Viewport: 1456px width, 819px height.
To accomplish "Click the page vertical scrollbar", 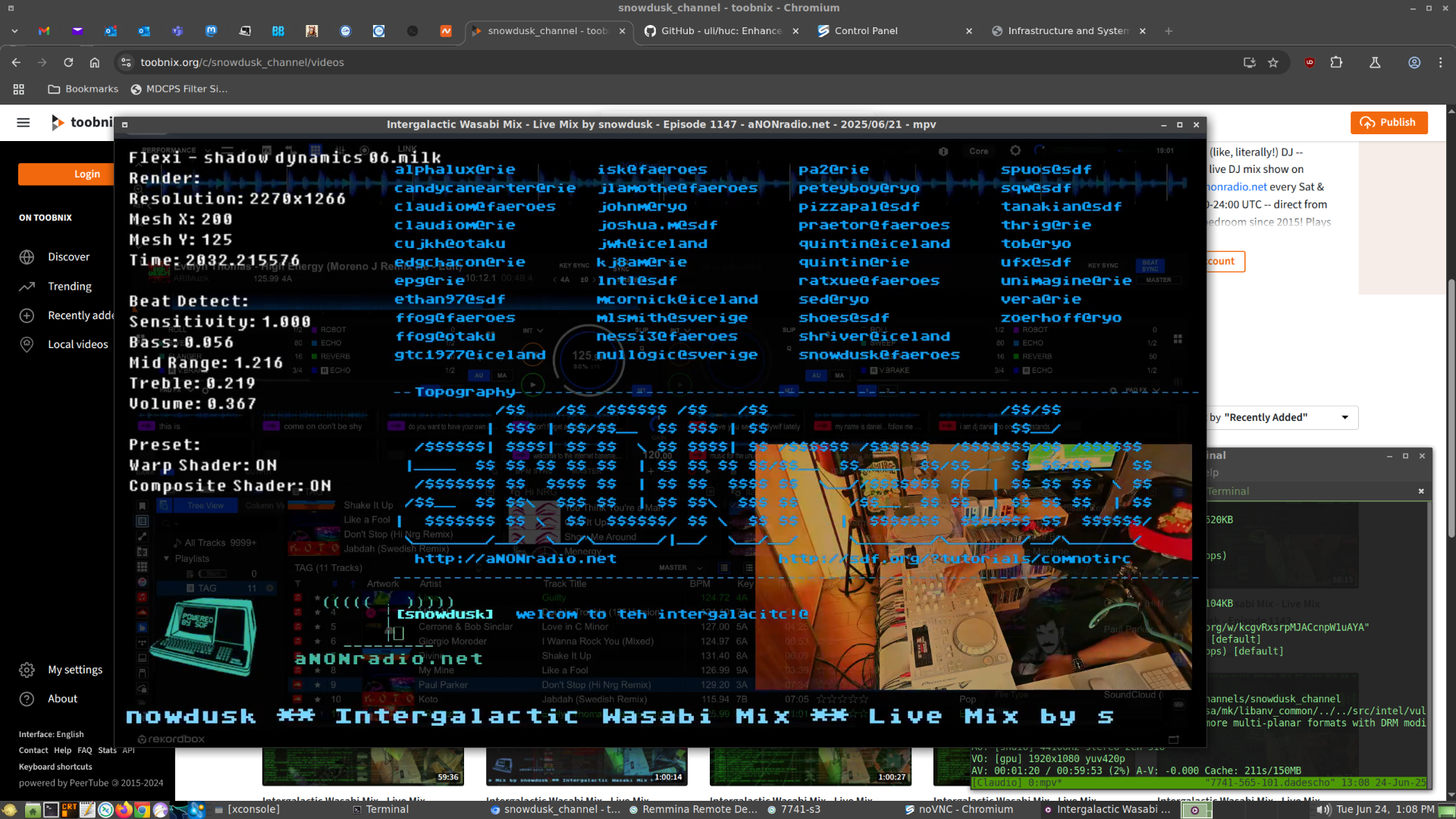I will [x=1451, y=409].
